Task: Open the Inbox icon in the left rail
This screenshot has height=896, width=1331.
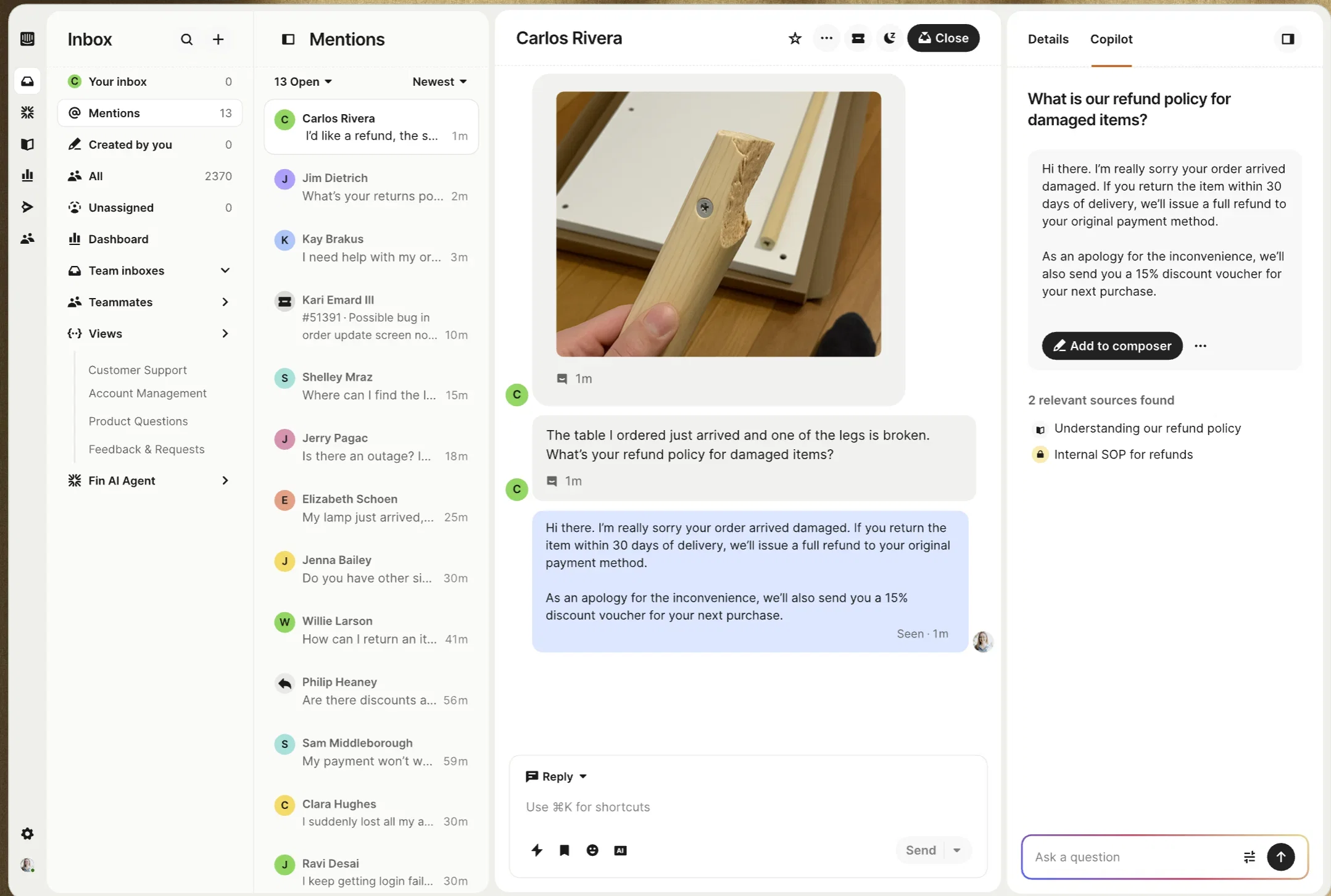Action: point(27,81)
